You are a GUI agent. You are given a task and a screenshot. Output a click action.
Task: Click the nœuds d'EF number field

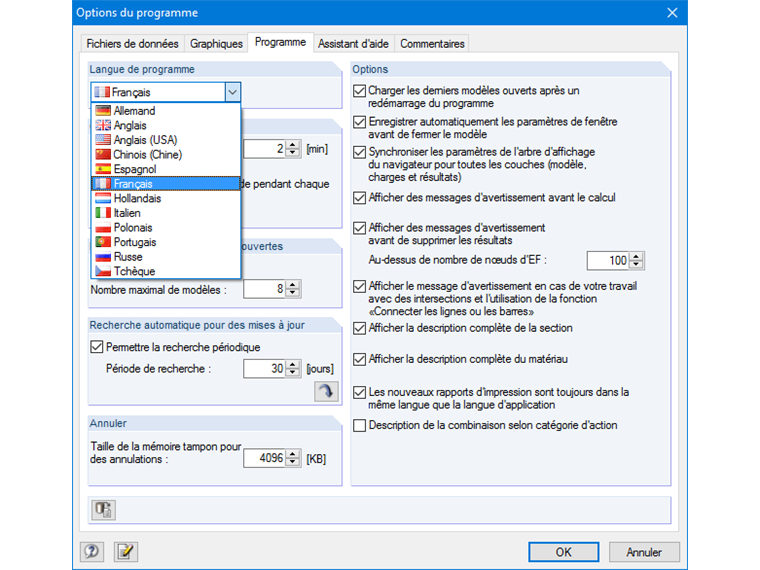point(608,261)
